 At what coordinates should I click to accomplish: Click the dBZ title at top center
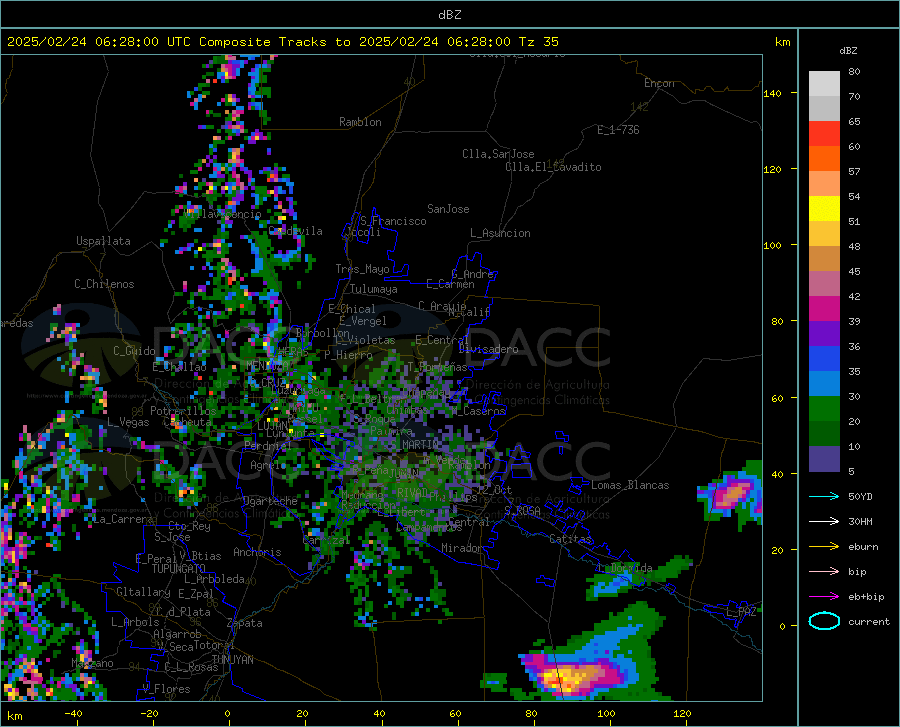449,15
